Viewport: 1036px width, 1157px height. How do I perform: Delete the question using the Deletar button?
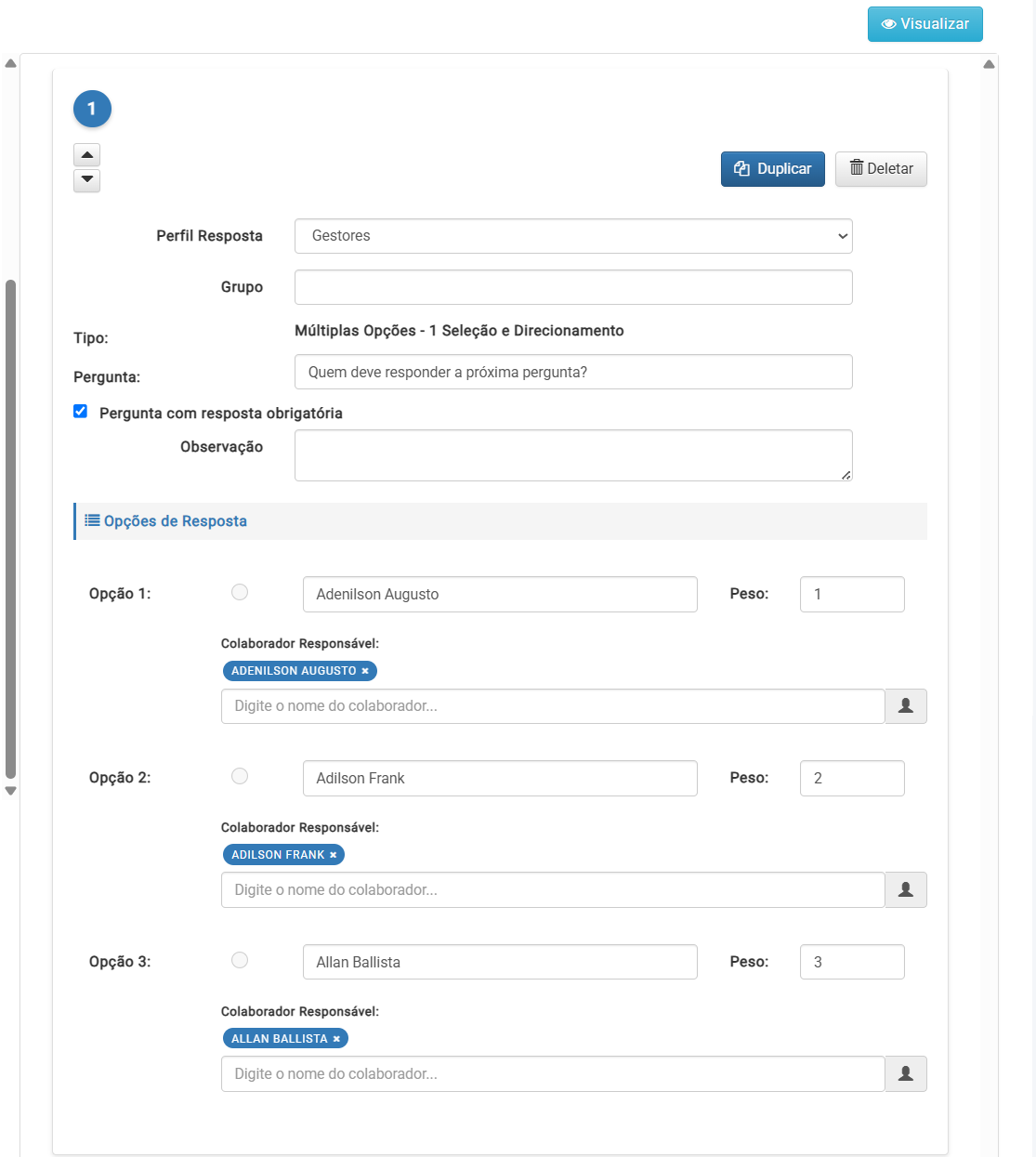(x=881, y=169)
